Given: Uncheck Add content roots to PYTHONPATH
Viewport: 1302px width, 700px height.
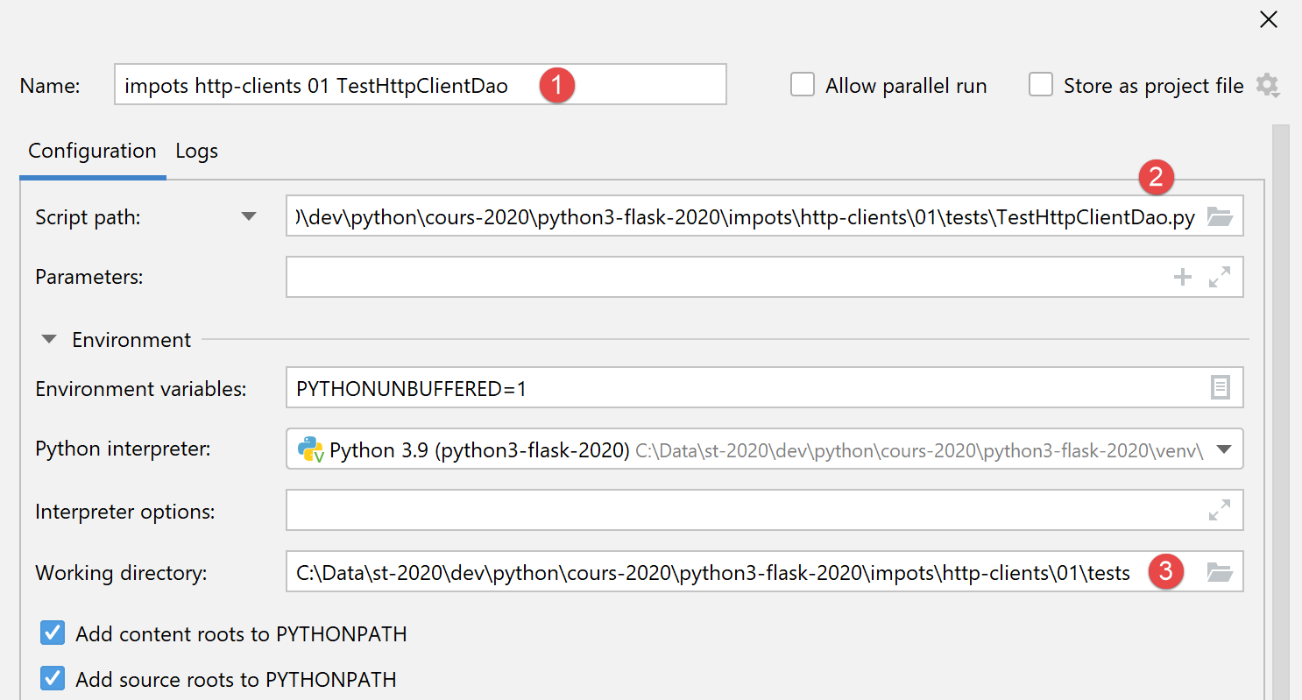Looking at the screenshot, I should pos(52,633).
